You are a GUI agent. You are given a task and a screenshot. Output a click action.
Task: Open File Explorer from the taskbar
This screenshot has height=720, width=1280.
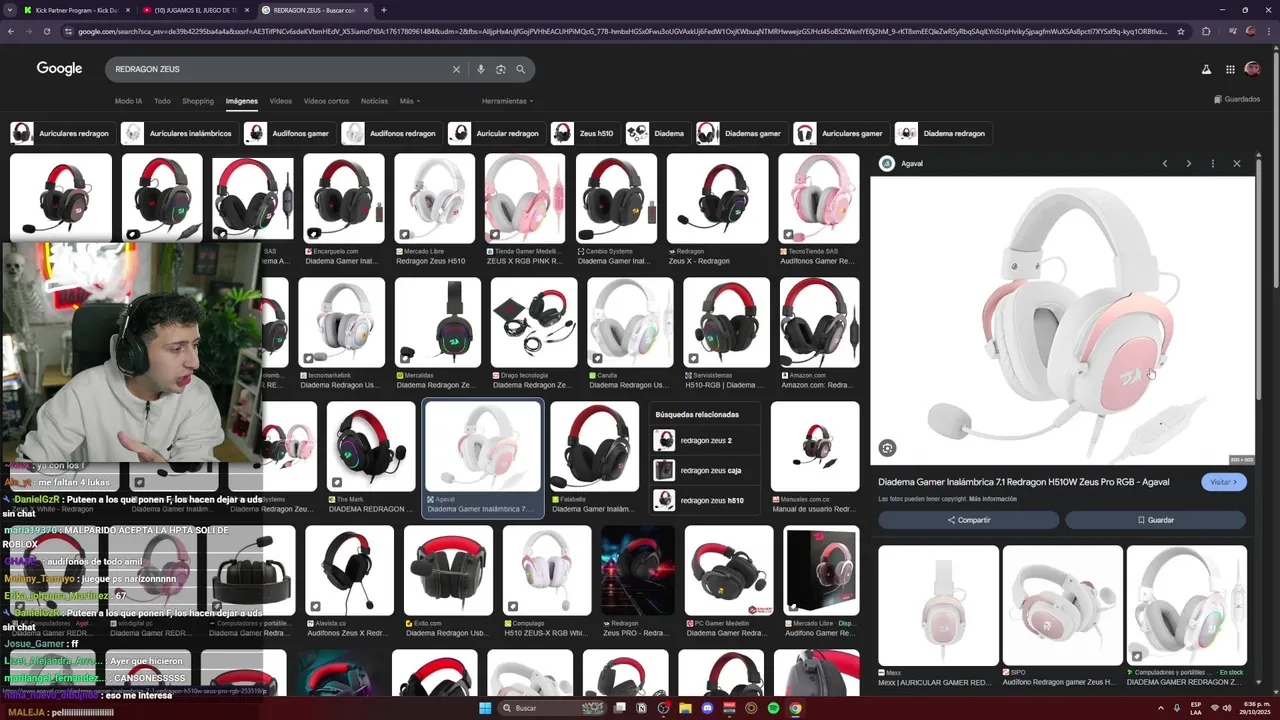coord(686,708)
